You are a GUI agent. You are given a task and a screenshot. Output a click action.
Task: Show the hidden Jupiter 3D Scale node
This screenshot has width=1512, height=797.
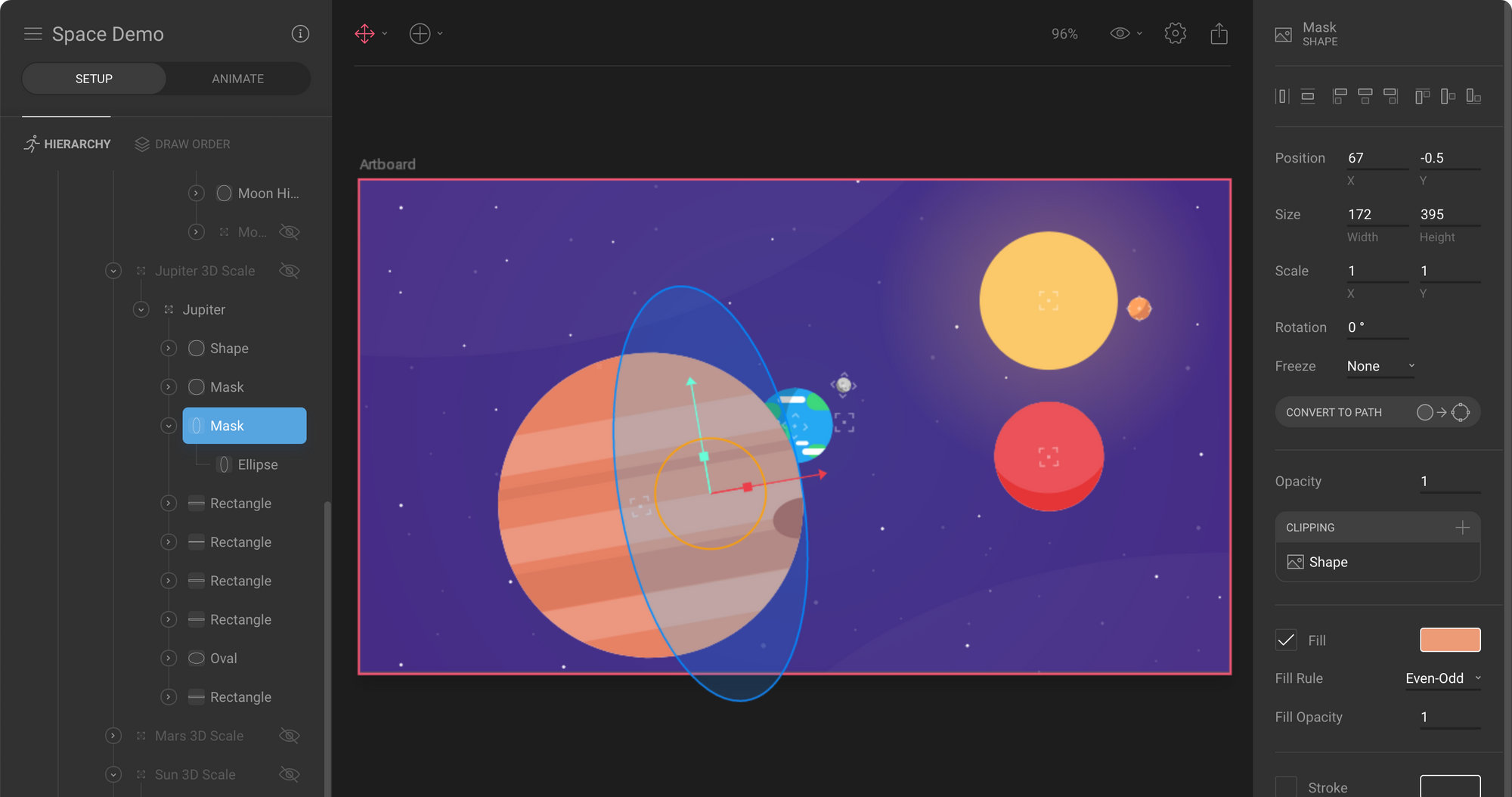(x=290, y=271)
